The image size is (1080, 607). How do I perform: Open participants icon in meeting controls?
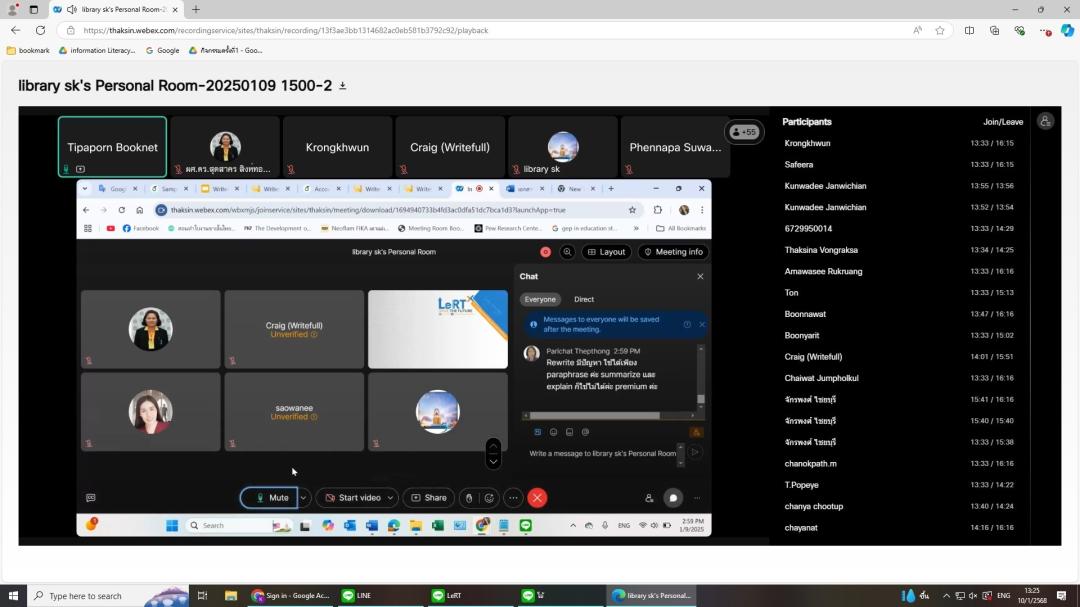click(649, 497)
